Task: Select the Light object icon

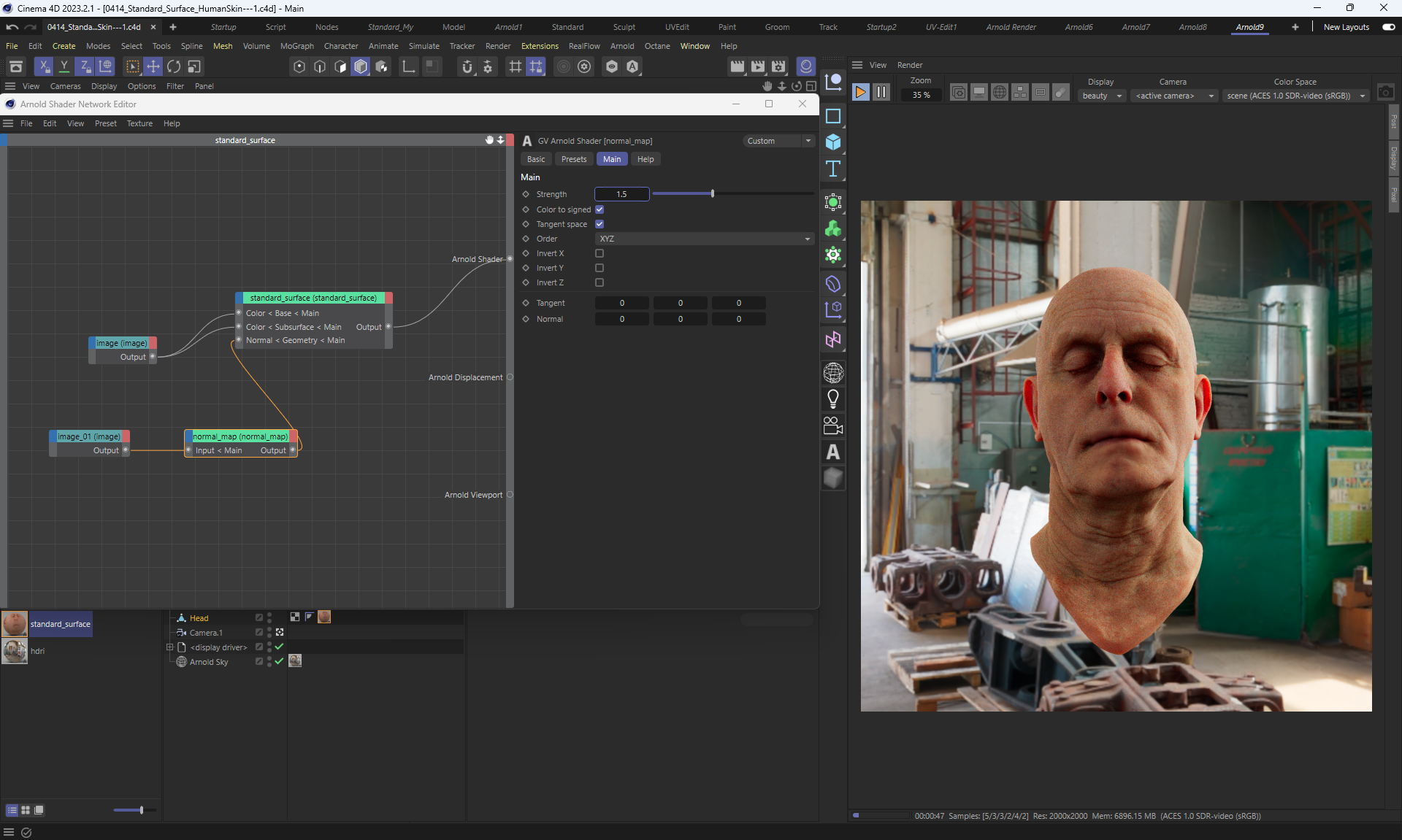Action: tap(832, 399)
